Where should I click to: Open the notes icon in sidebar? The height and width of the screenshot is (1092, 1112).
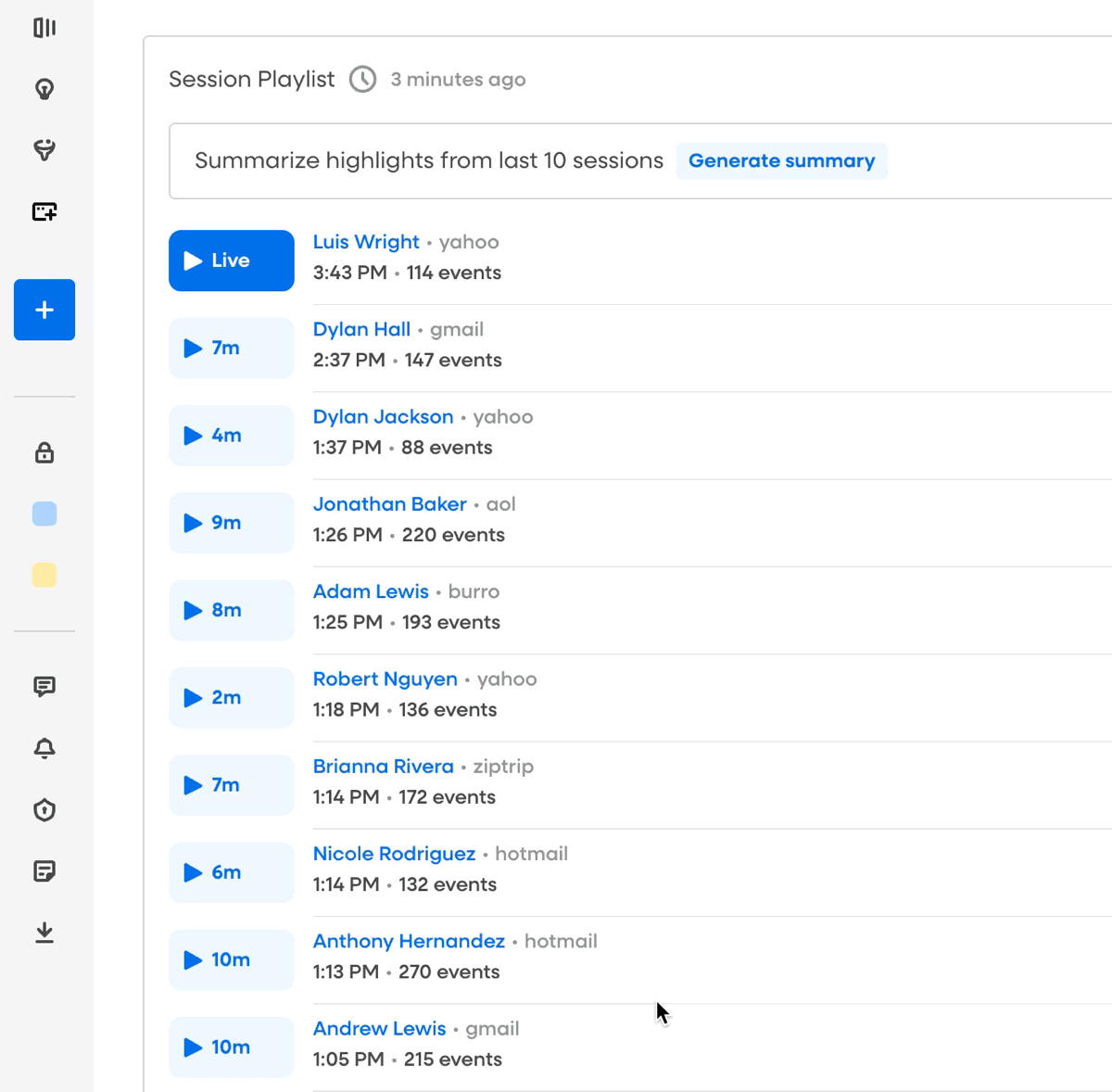point(44,870)
